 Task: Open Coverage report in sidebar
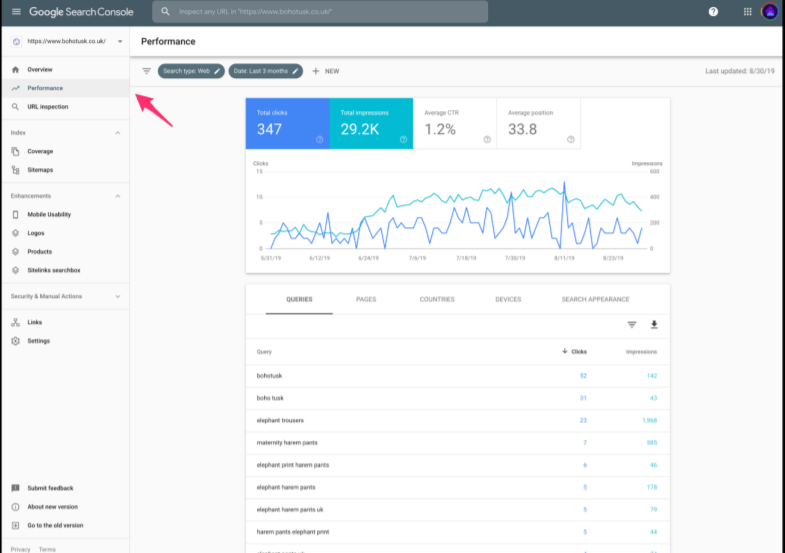pyautogui.click(x=65, y=151)
